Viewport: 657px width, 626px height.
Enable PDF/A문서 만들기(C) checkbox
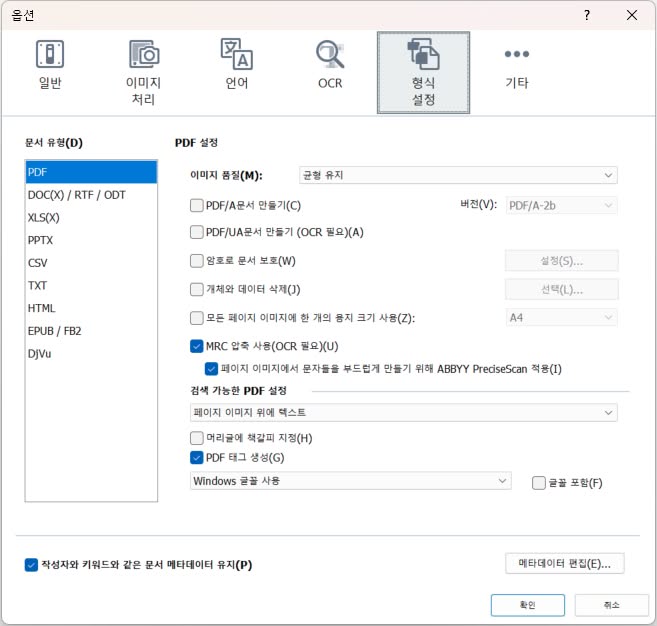click(x=197, y=205)
